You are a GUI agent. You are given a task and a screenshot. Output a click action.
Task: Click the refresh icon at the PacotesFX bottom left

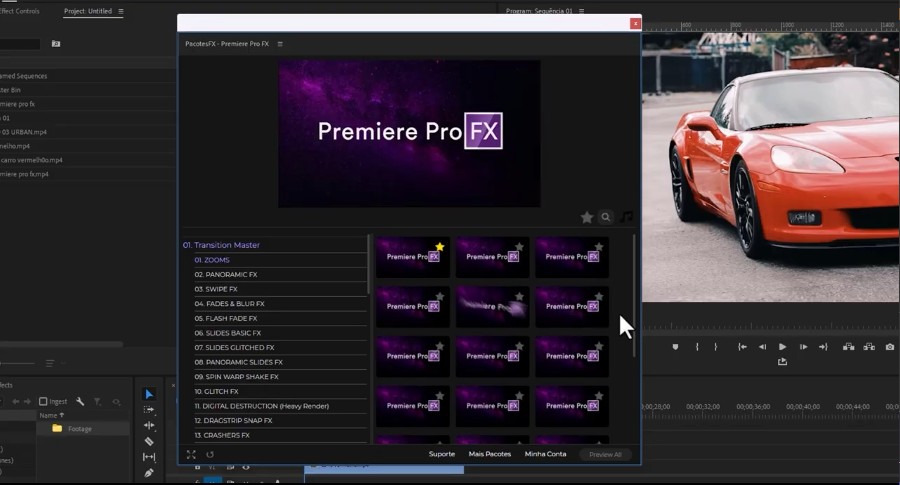(x=210, y=454)
